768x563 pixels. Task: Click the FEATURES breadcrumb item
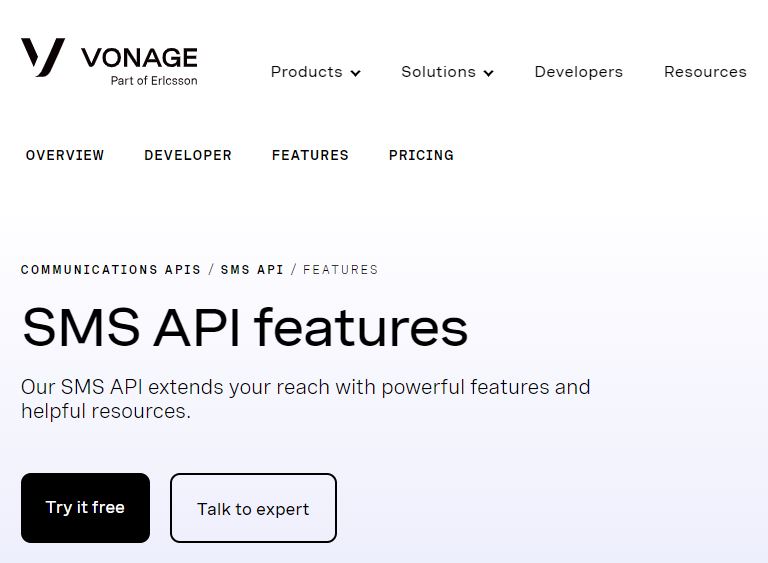341,270
